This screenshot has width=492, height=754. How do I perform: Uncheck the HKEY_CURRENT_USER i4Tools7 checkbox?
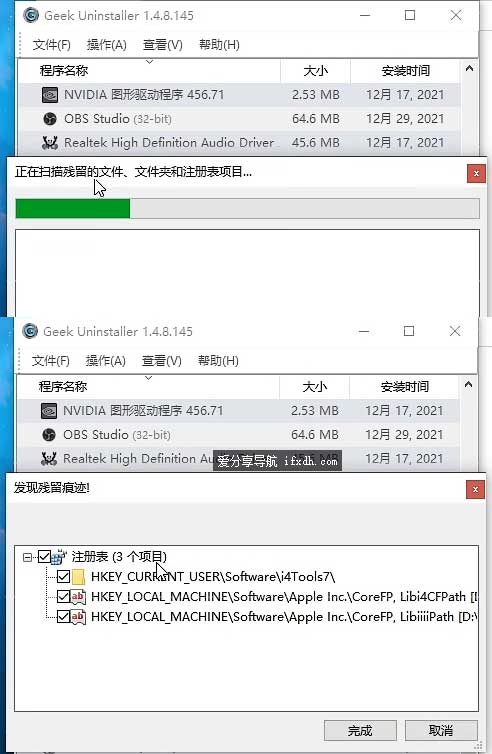tap(63, 577)
